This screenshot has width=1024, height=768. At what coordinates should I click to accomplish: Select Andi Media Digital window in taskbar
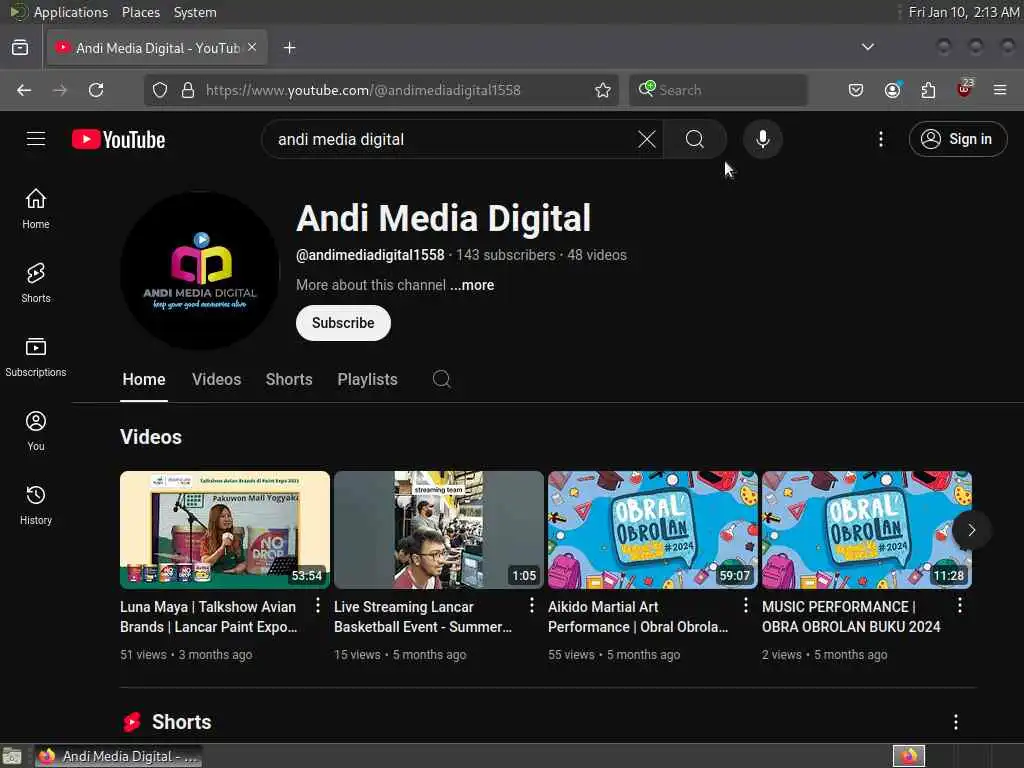click(118, 756)
